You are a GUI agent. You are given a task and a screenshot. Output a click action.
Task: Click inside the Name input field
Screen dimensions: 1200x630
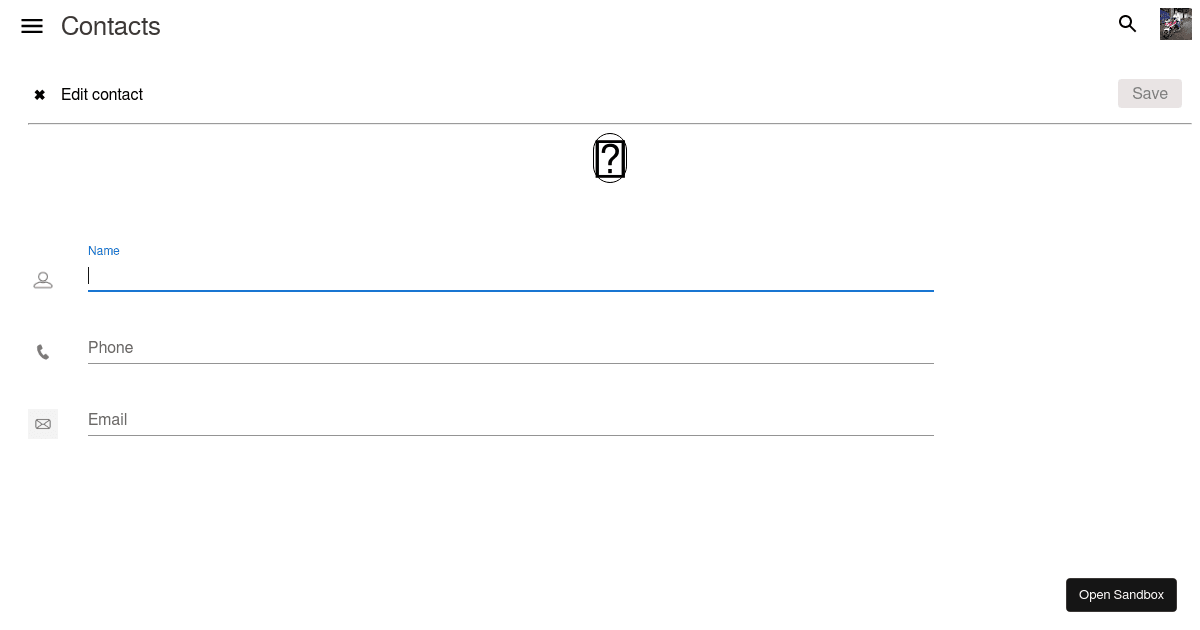point(400,277)
